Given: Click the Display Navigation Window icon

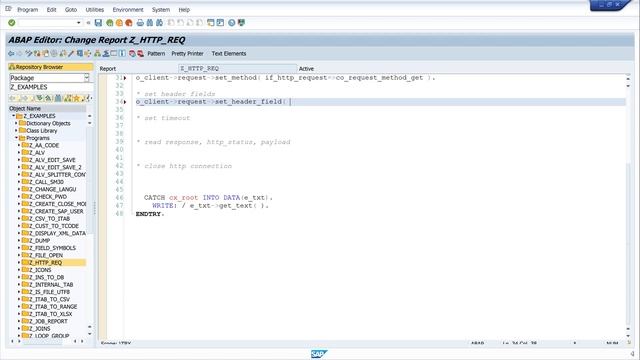Looking at the screenshot, I should 106,53.
